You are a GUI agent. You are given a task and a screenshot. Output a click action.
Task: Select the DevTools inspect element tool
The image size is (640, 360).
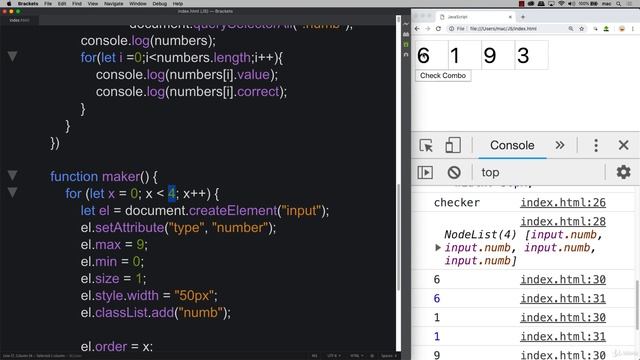point(426,145)
